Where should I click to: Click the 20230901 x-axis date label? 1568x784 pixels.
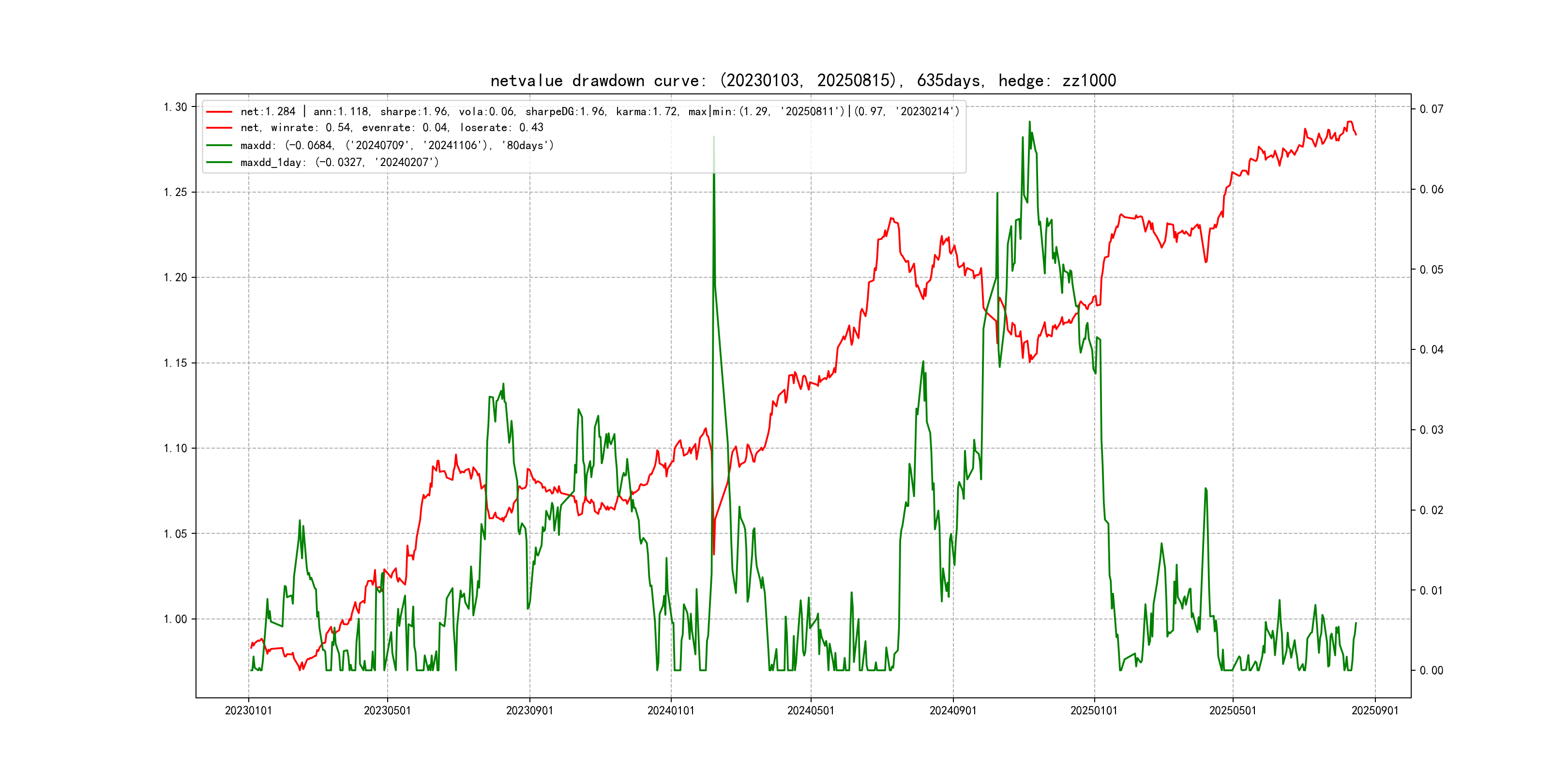(x=529, y=710)
